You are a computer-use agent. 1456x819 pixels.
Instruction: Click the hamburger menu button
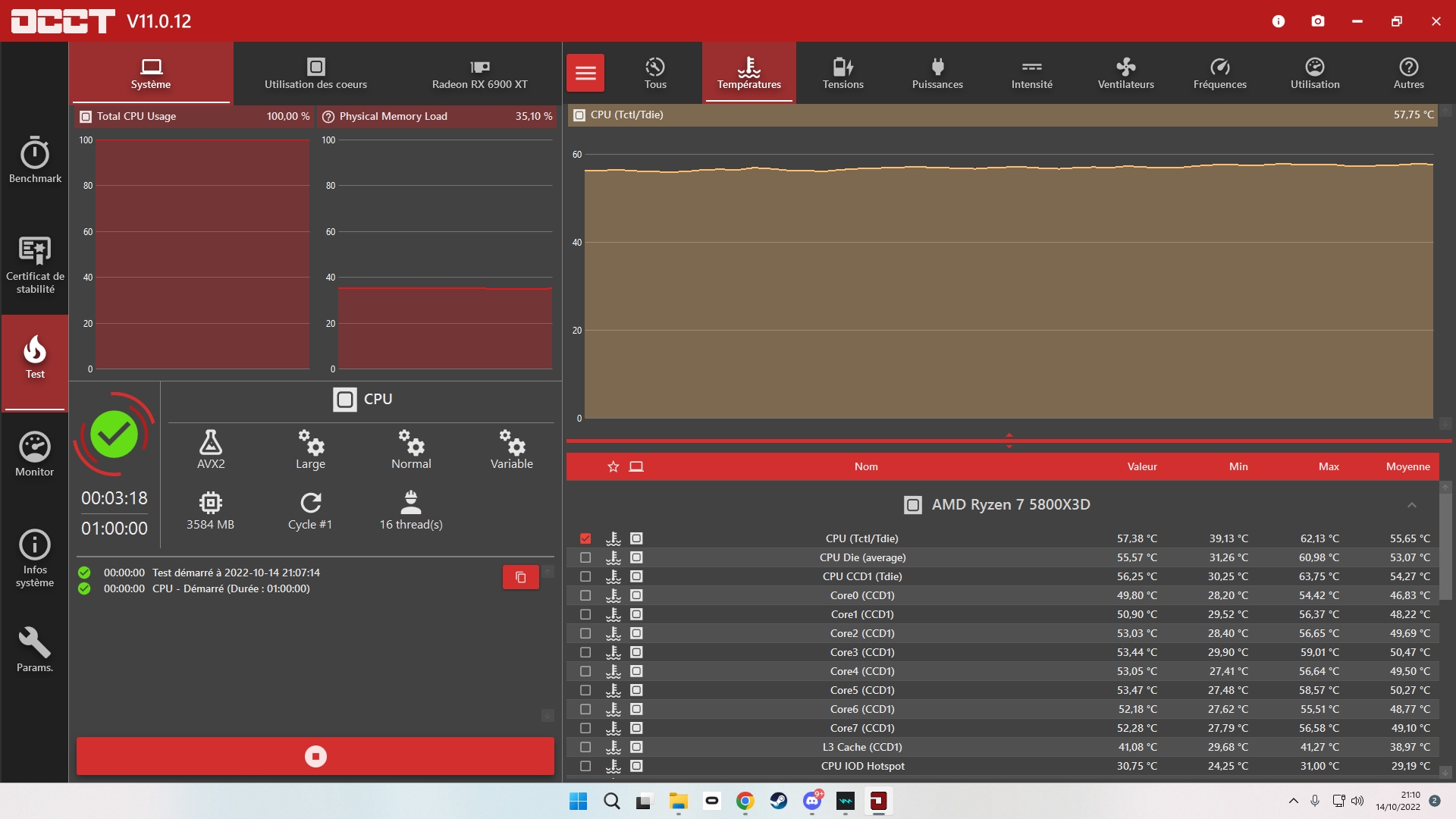585,74
